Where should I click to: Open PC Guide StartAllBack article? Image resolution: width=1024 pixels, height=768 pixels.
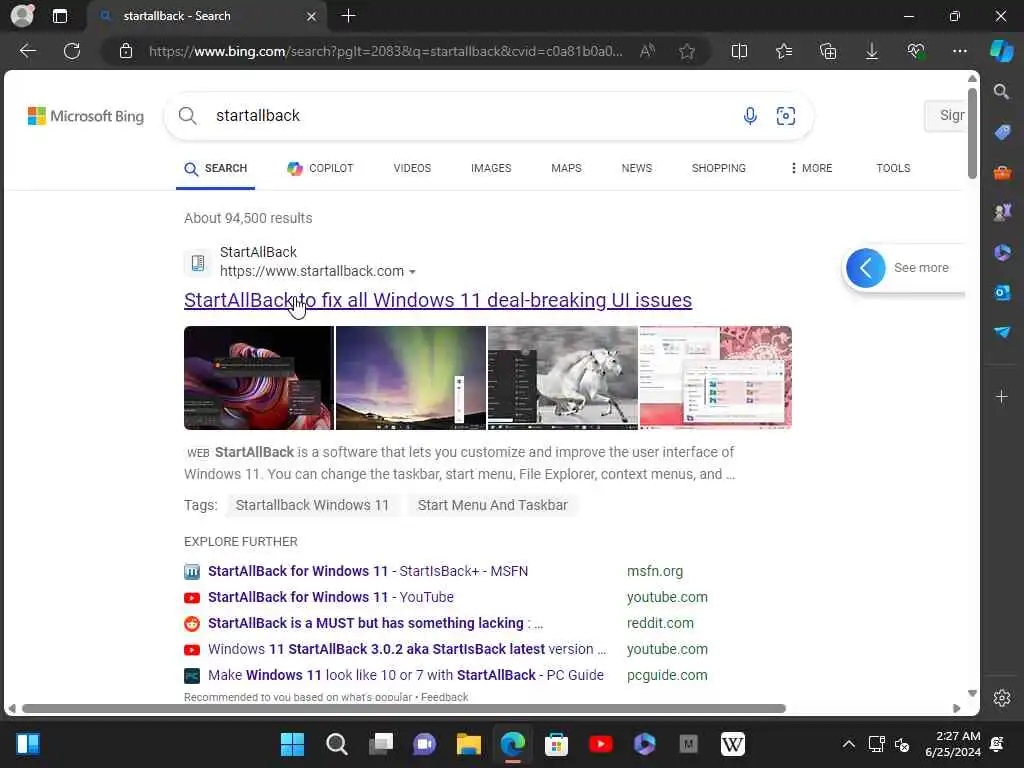406,675
